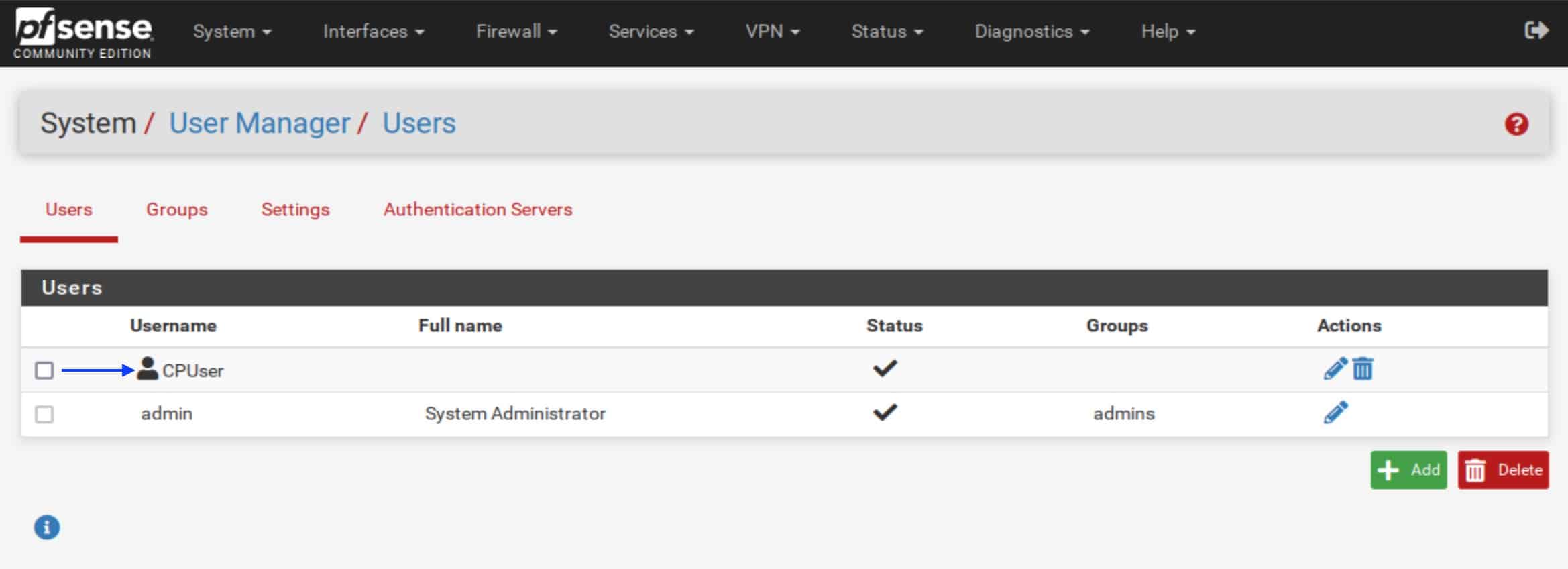Edit the admin user pencil icon
Image resolution: width=1568 pixels, height=569 pixels.
coord(1335,413)
